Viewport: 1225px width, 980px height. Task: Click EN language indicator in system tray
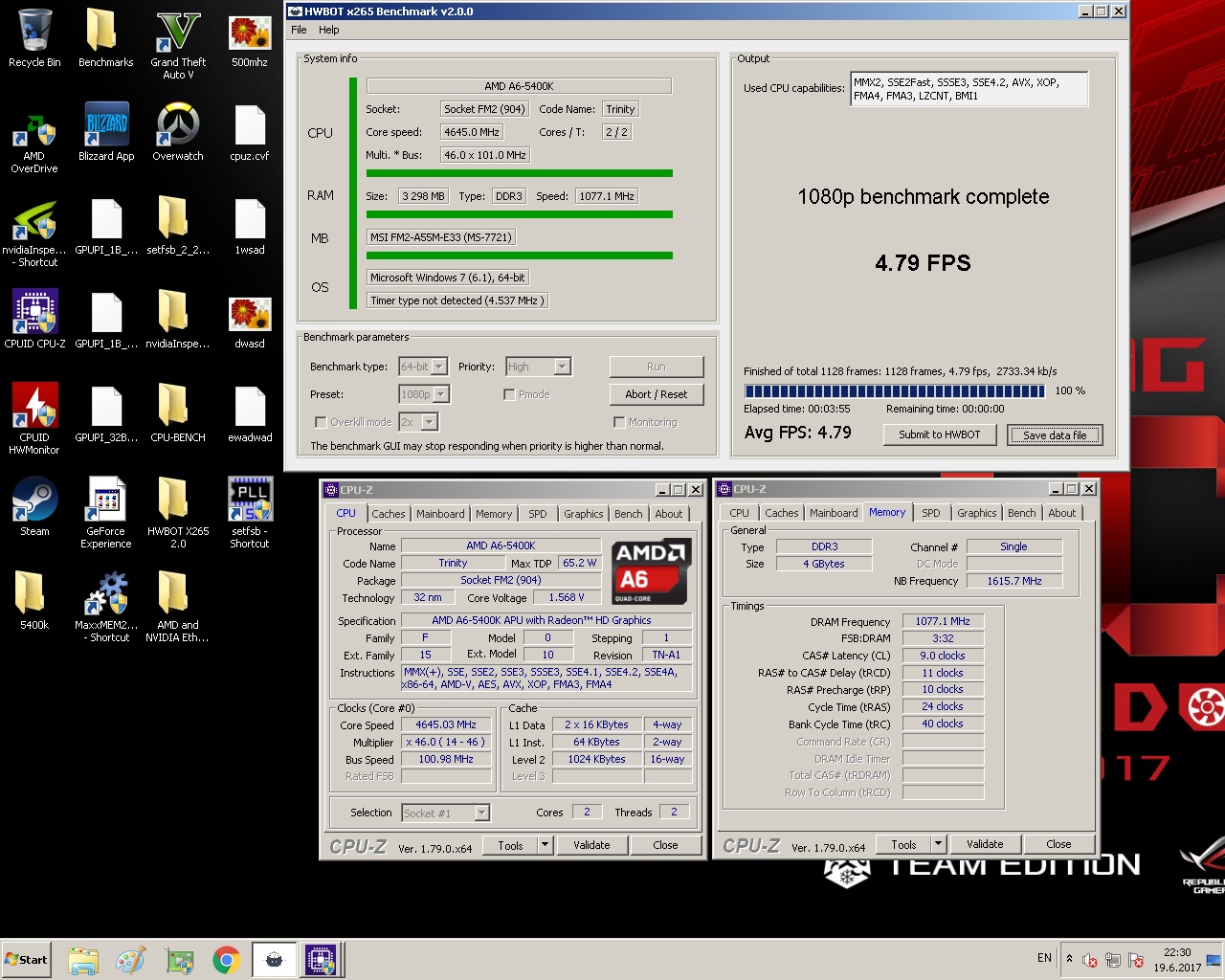pyautogui.click(x=1044, y=958)
